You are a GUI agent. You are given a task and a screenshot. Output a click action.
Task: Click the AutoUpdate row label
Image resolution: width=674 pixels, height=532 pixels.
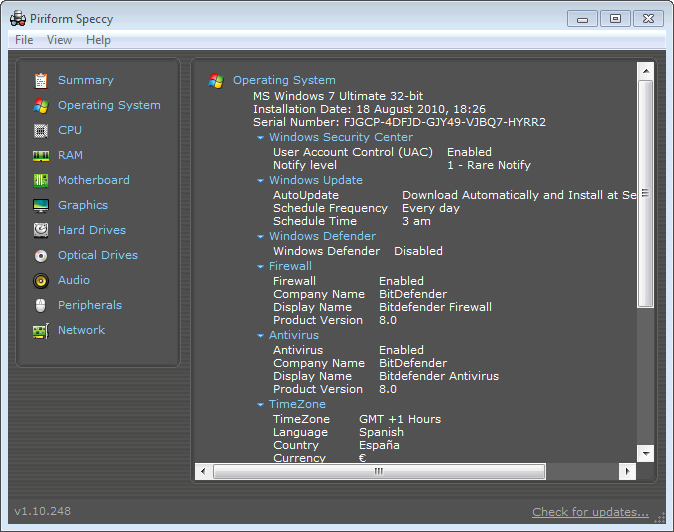click(x=306, y=196)
